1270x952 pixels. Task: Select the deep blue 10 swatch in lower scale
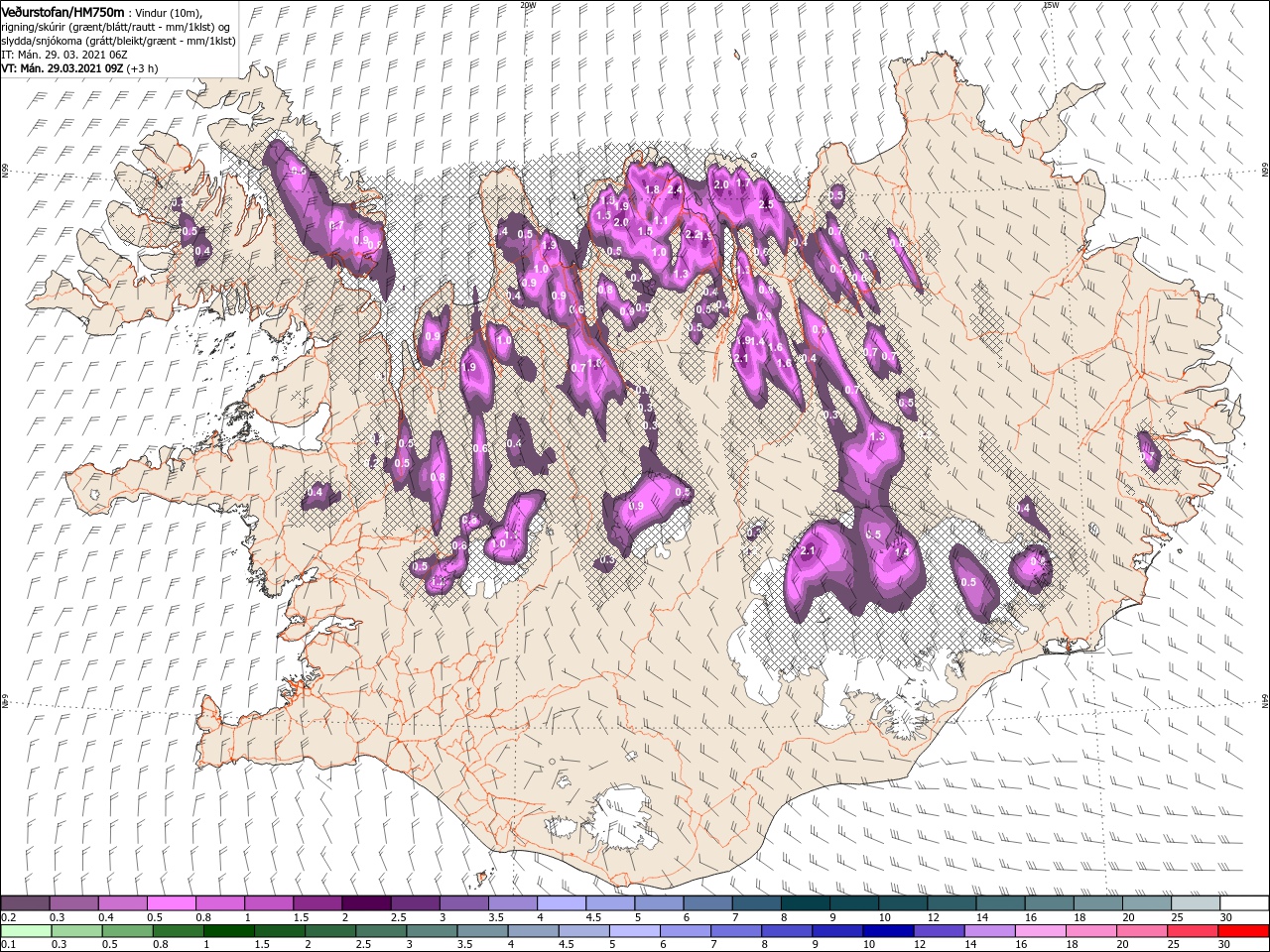click(887, 931)
